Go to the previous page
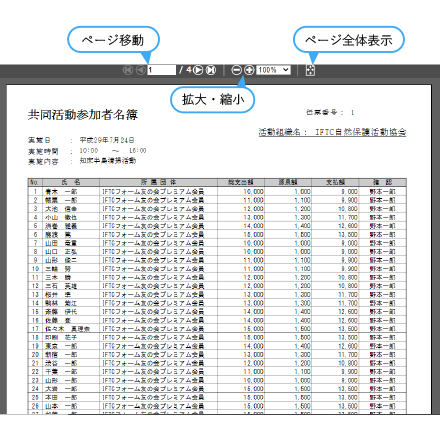Image resolution: width=440 pixels, height=440 pixels. pyautogui.click(x=141, y=70)
